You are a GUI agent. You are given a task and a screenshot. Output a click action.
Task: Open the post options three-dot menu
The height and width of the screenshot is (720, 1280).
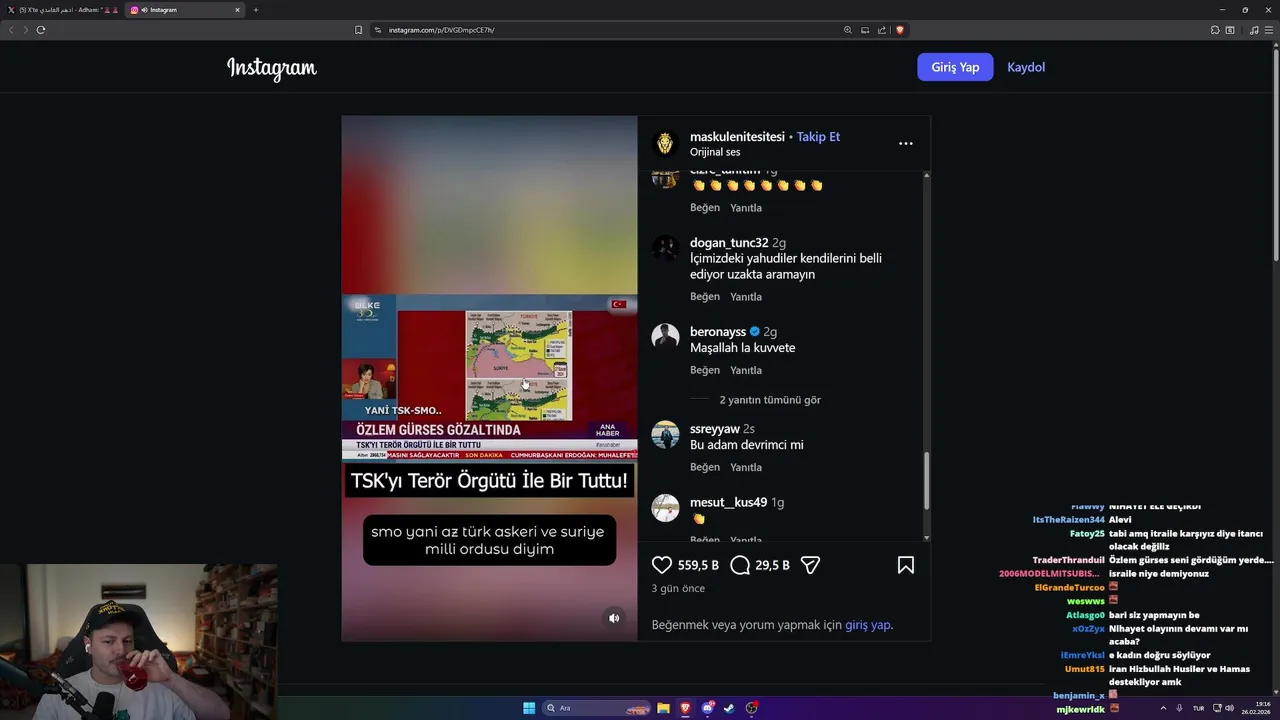[x=905, y=144]
